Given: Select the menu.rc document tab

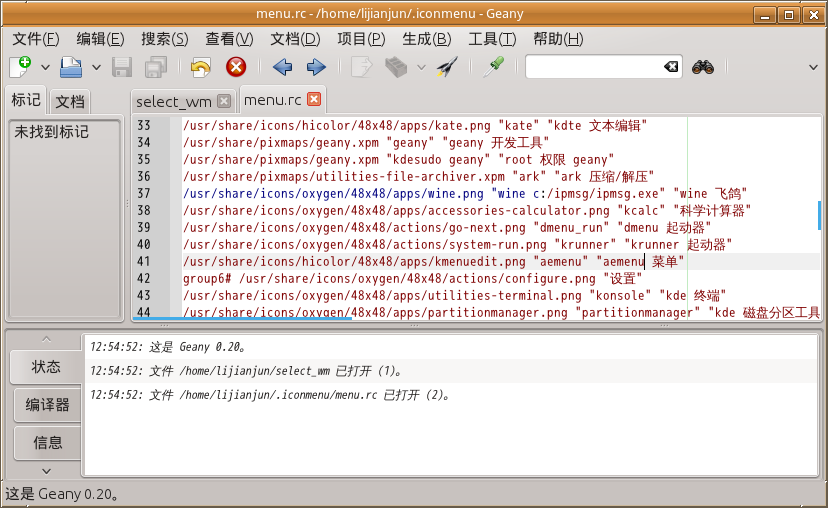Looking at the screenshot, I should click(272, 100).
